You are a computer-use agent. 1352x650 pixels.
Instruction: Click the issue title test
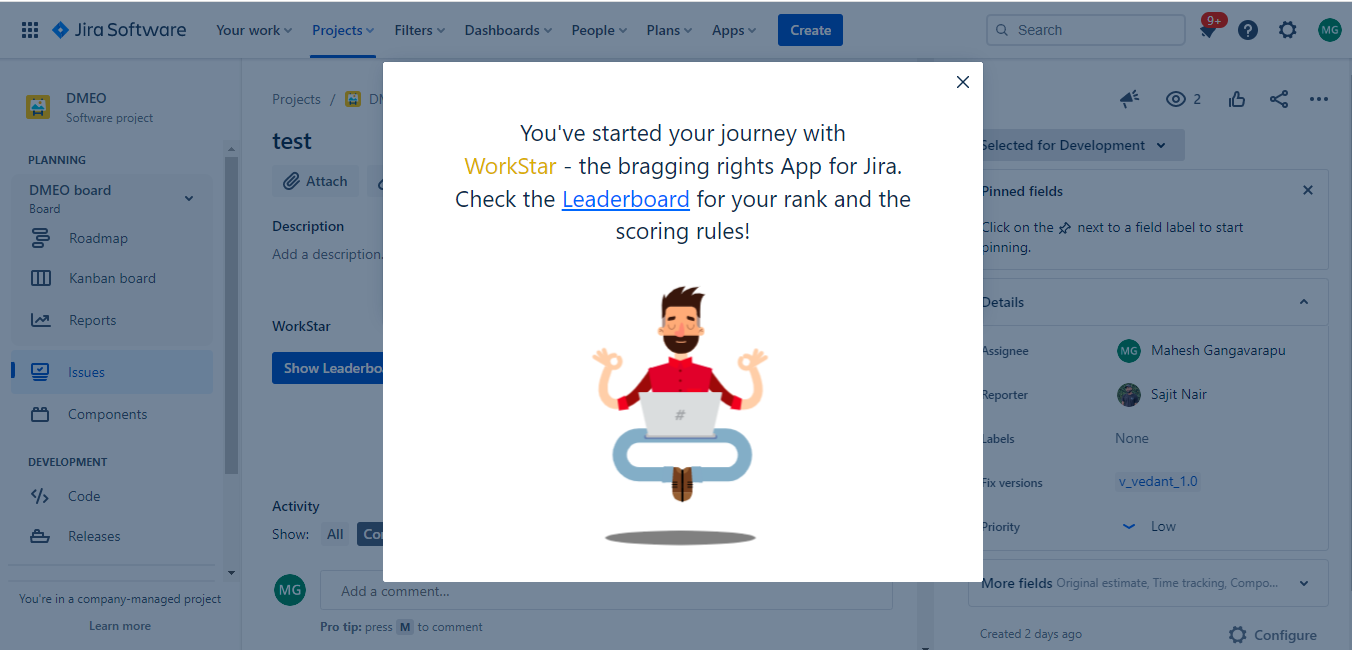point(292,141)
